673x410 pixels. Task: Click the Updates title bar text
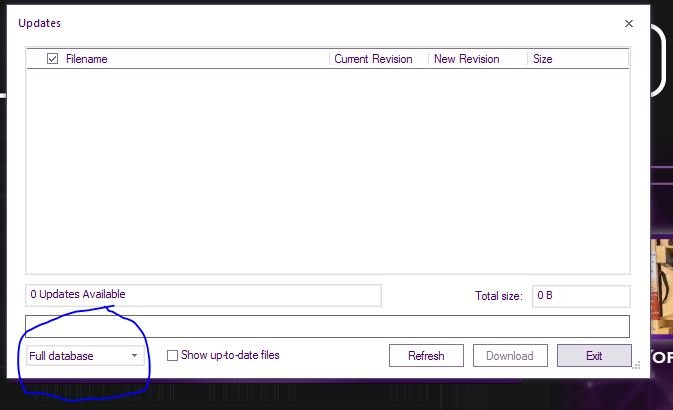tap(39, 23)
